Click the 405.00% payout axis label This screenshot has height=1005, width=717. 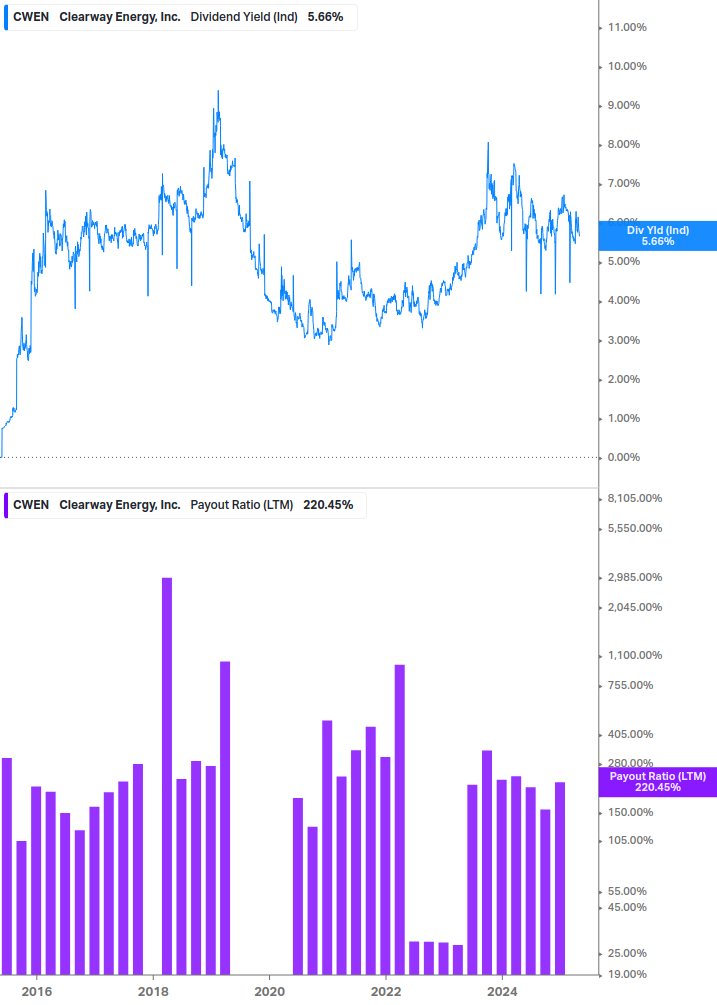pos(630,734)
